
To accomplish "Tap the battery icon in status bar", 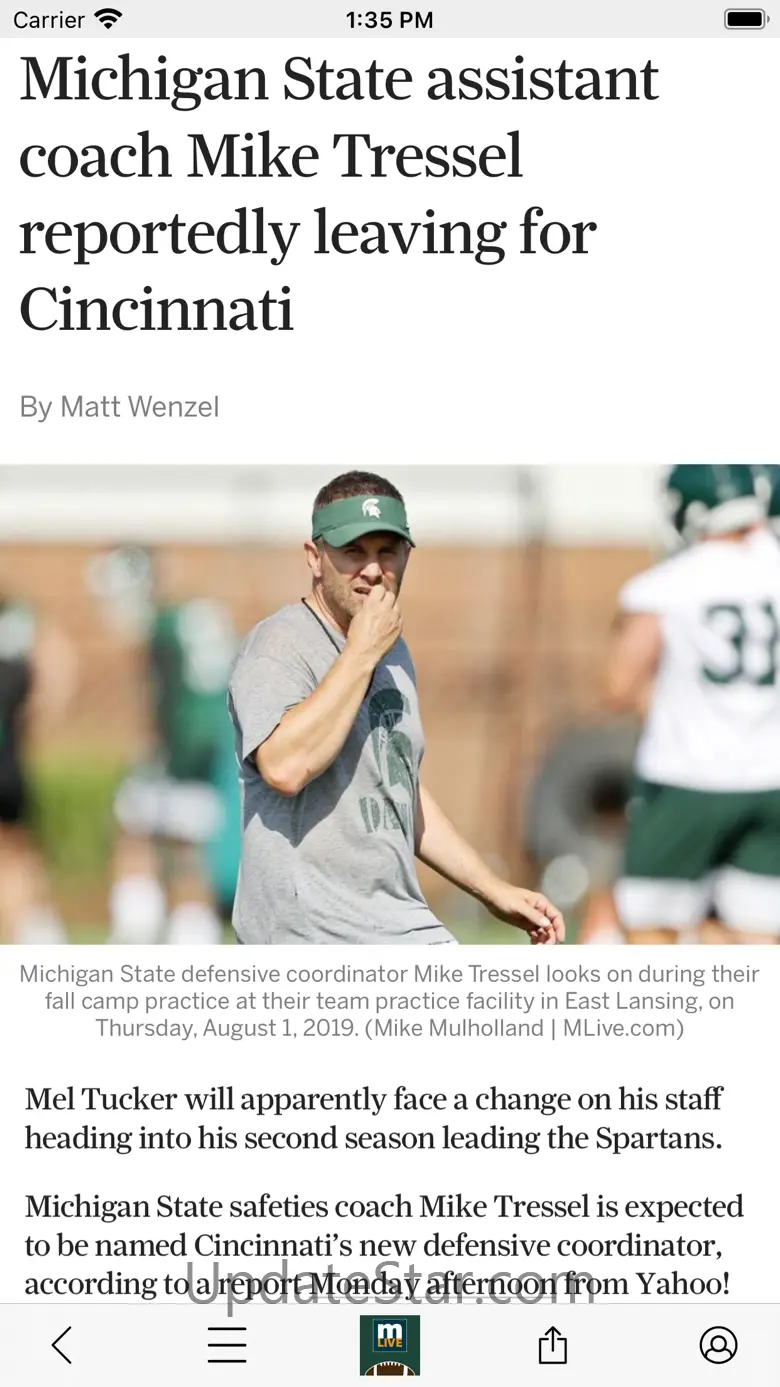I will (746, 19).
